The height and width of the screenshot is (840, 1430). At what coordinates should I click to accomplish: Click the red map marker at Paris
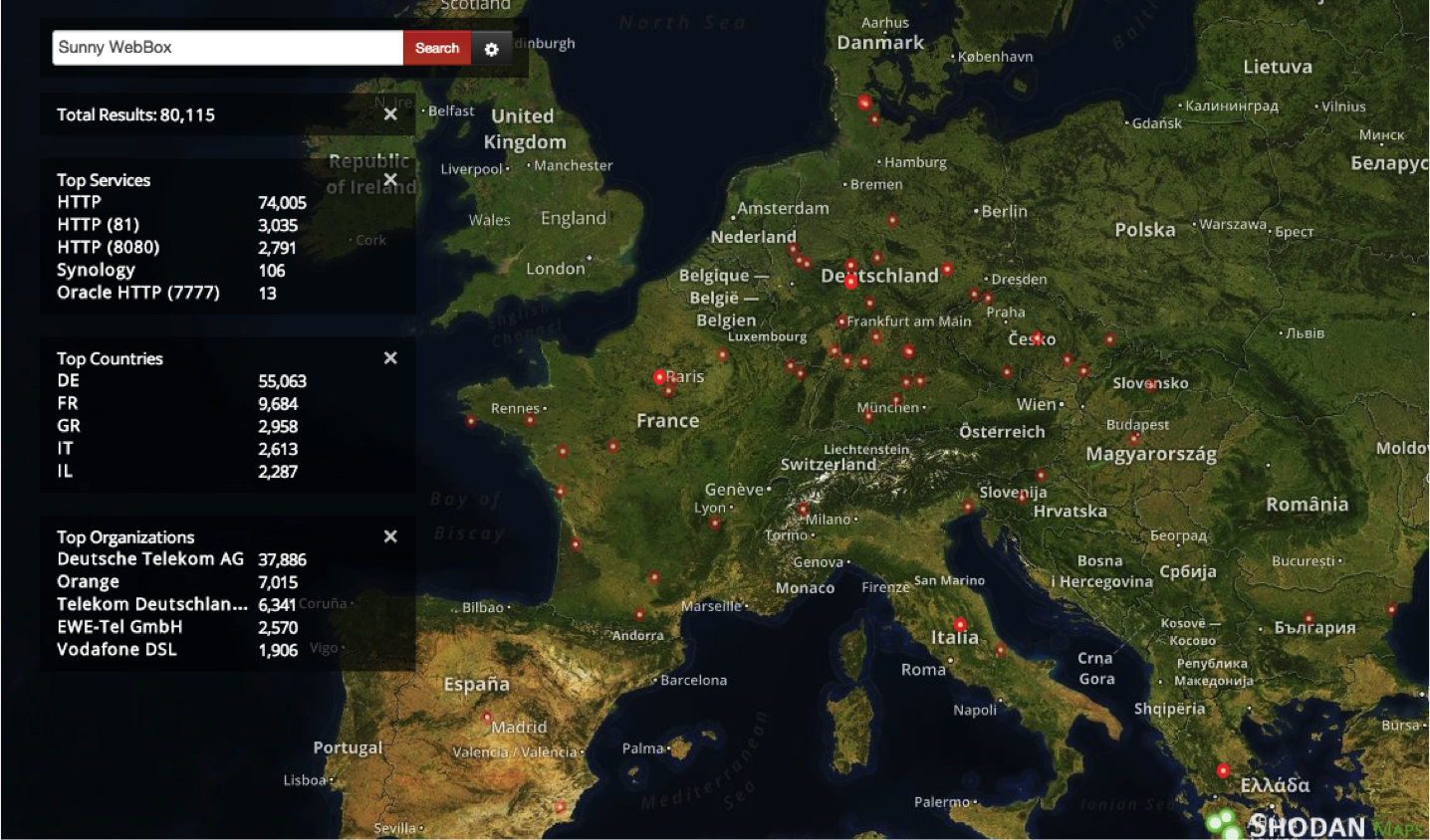[659, 377]
